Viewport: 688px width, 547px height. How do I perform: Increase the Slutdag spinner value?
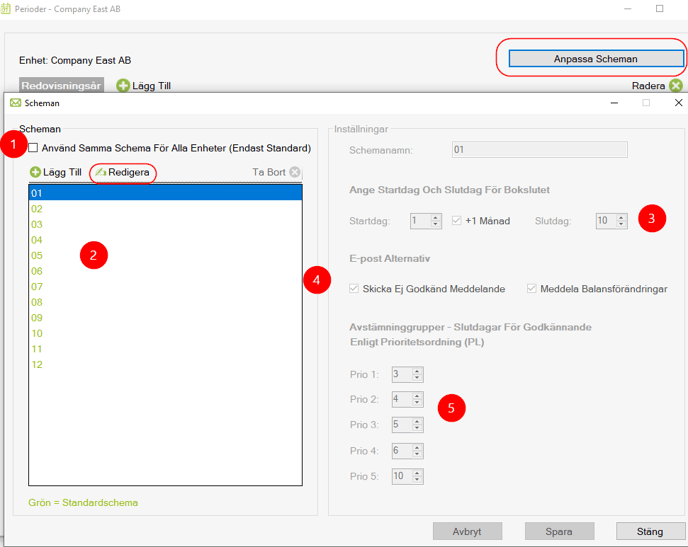[x=621, y=218]
